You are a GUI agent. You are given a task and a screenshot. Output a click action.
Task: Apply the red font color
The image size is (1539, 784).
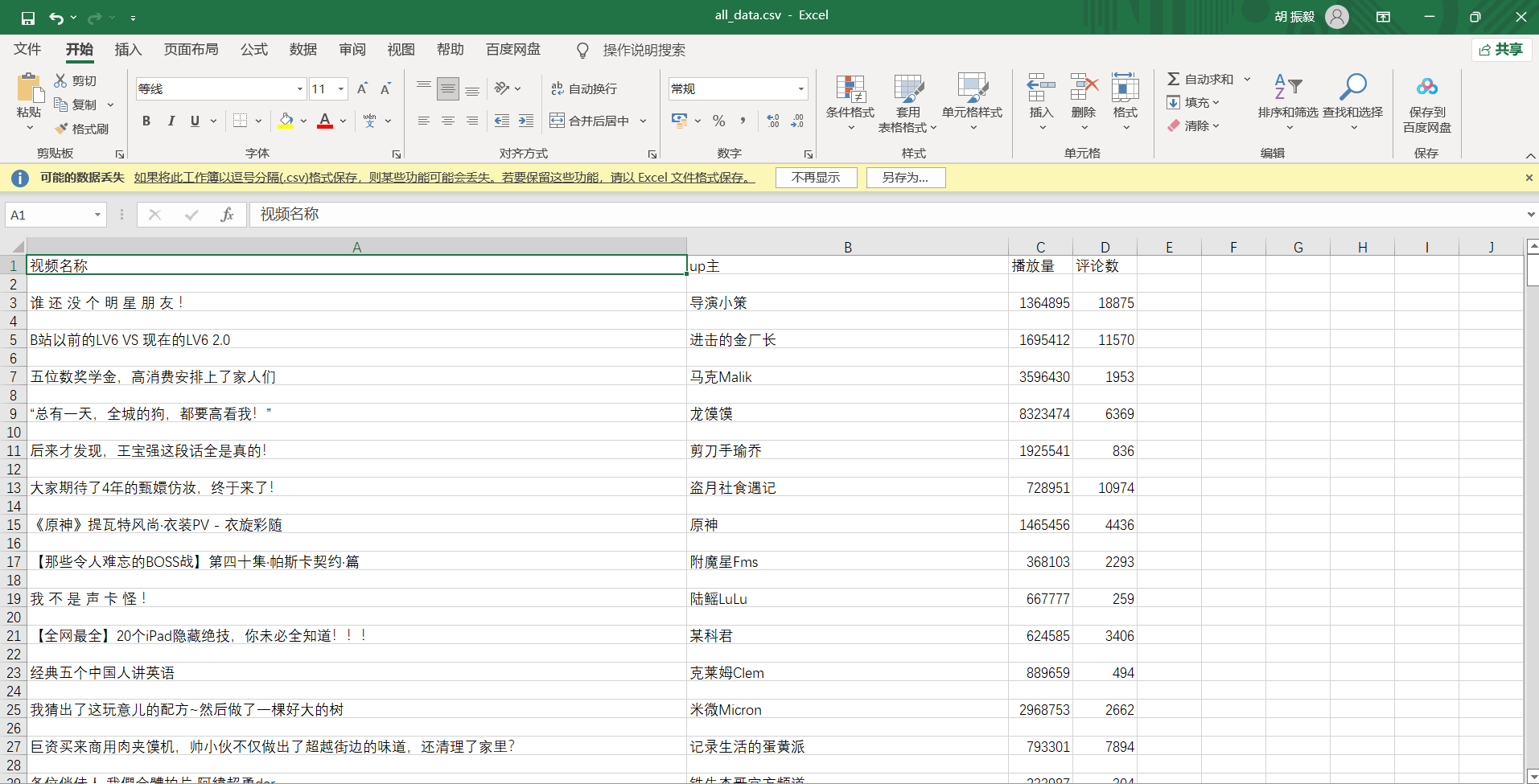(325, 121)
